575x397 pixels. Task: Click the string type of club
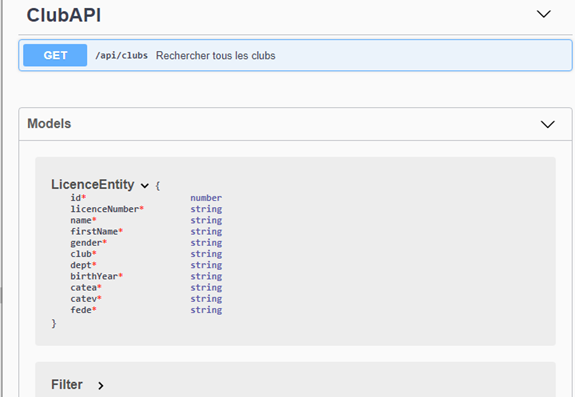[206, 254]
